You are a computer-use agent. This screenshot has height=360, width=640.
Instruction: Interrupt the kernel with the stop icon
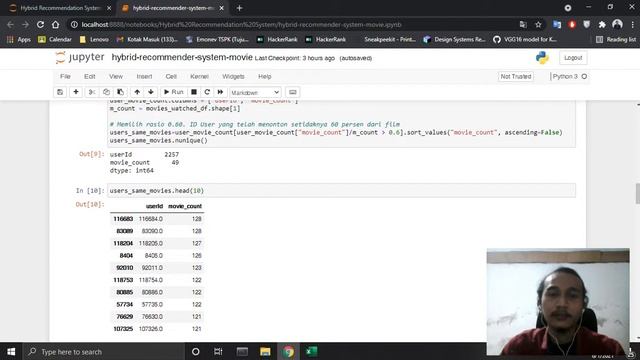coord(194,92)
